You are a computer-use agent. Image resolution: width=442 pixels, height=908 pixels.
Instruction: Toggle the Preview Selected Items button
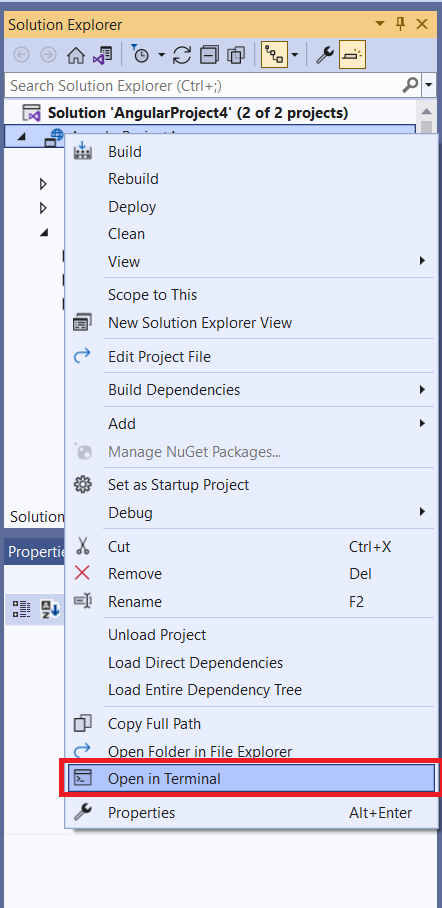coord(352,55)
